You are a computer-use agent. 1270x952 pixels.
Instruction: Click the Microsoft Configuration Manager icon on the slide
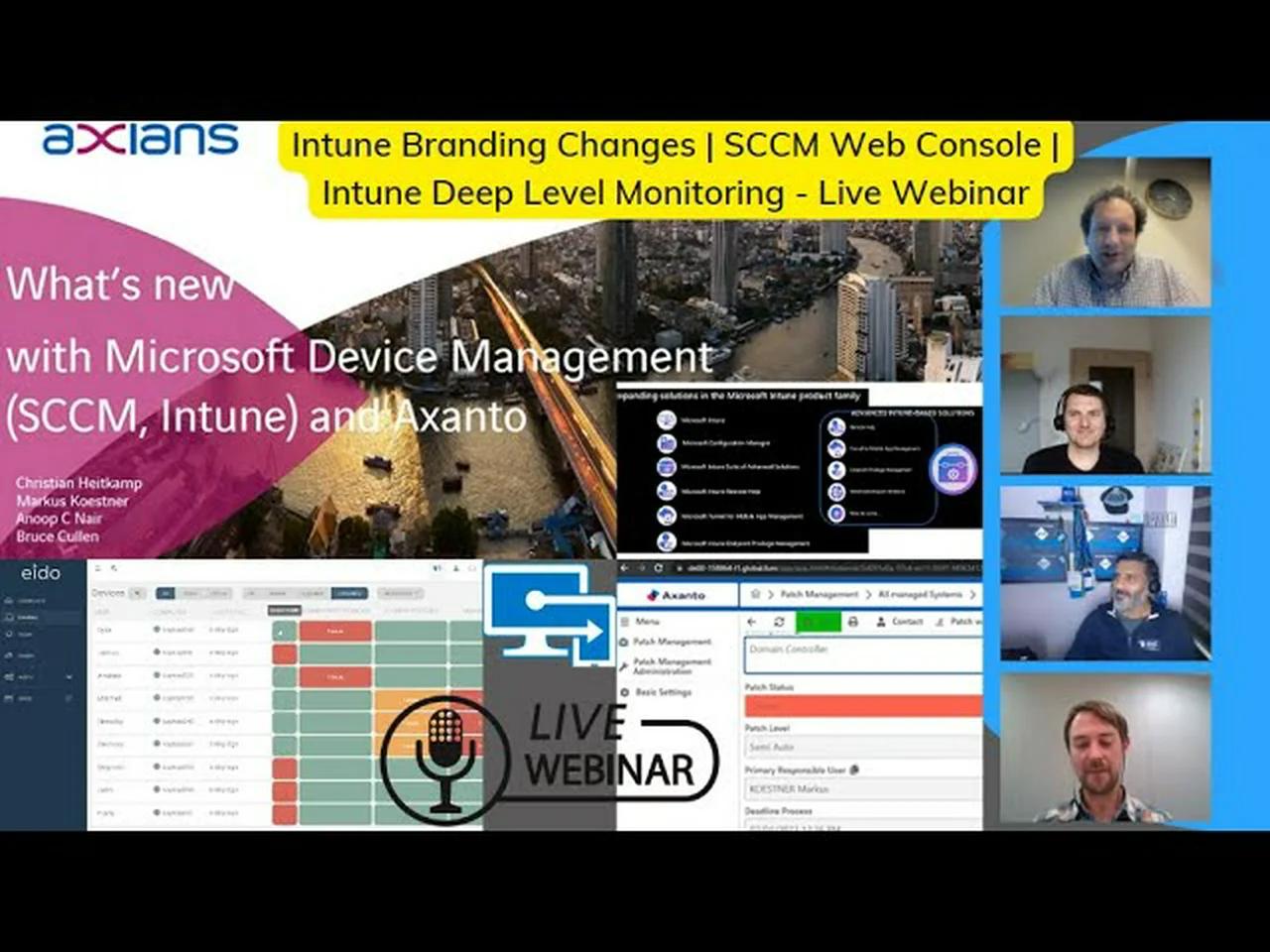tap(667, 443)
